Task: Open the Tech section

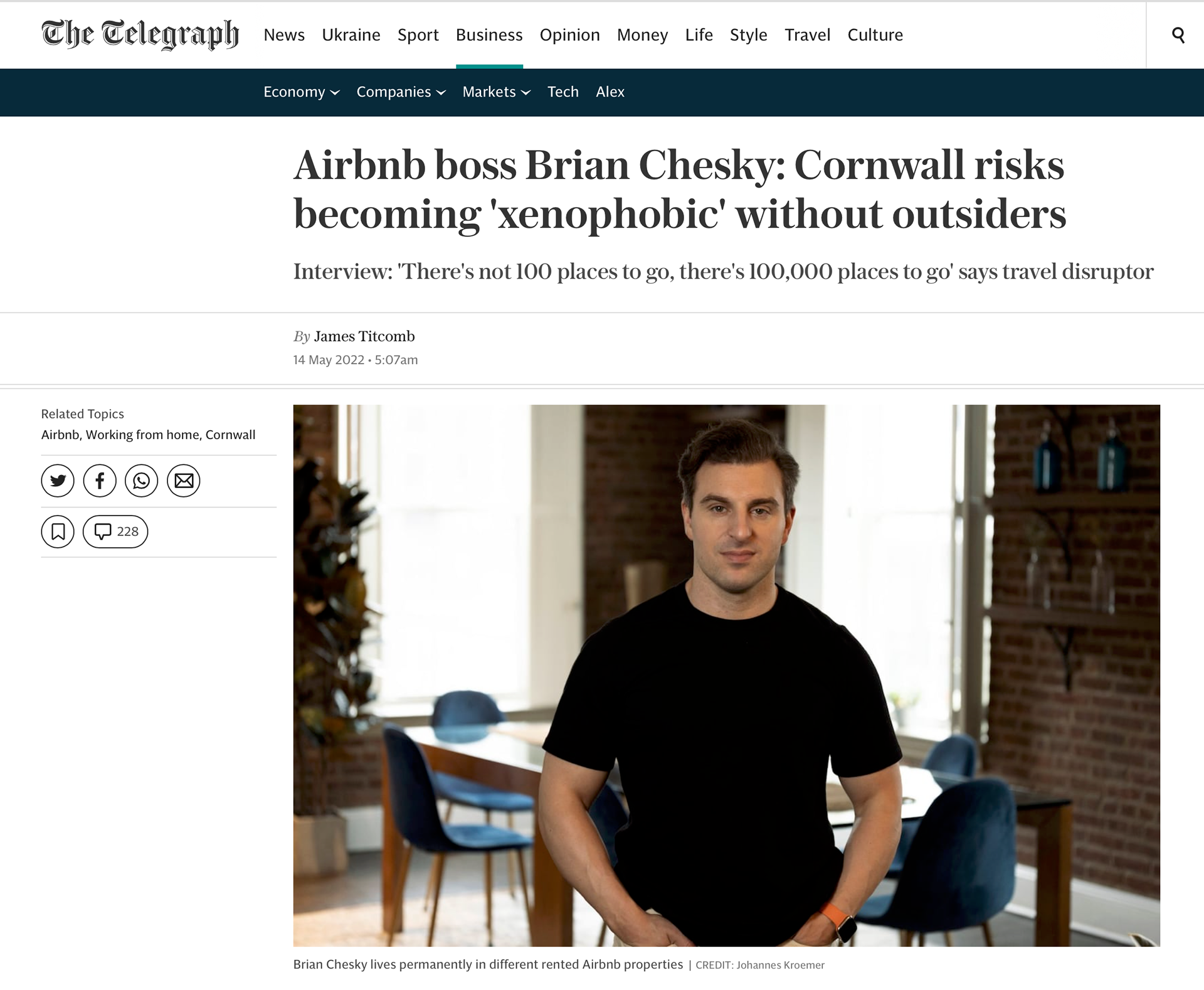Action: coord(563,92)
